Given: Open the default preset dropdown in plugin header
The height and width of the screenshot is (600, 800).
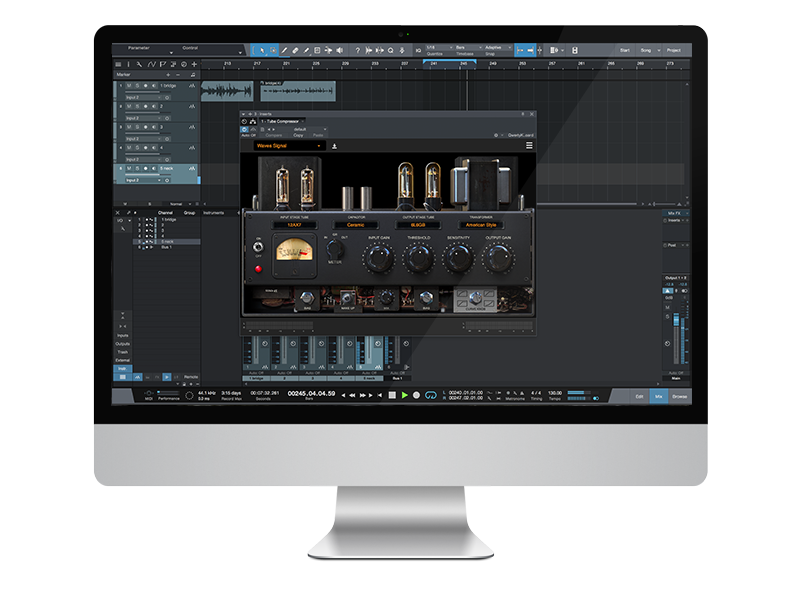Looking at the screenshot, I should tap(302, 130).
